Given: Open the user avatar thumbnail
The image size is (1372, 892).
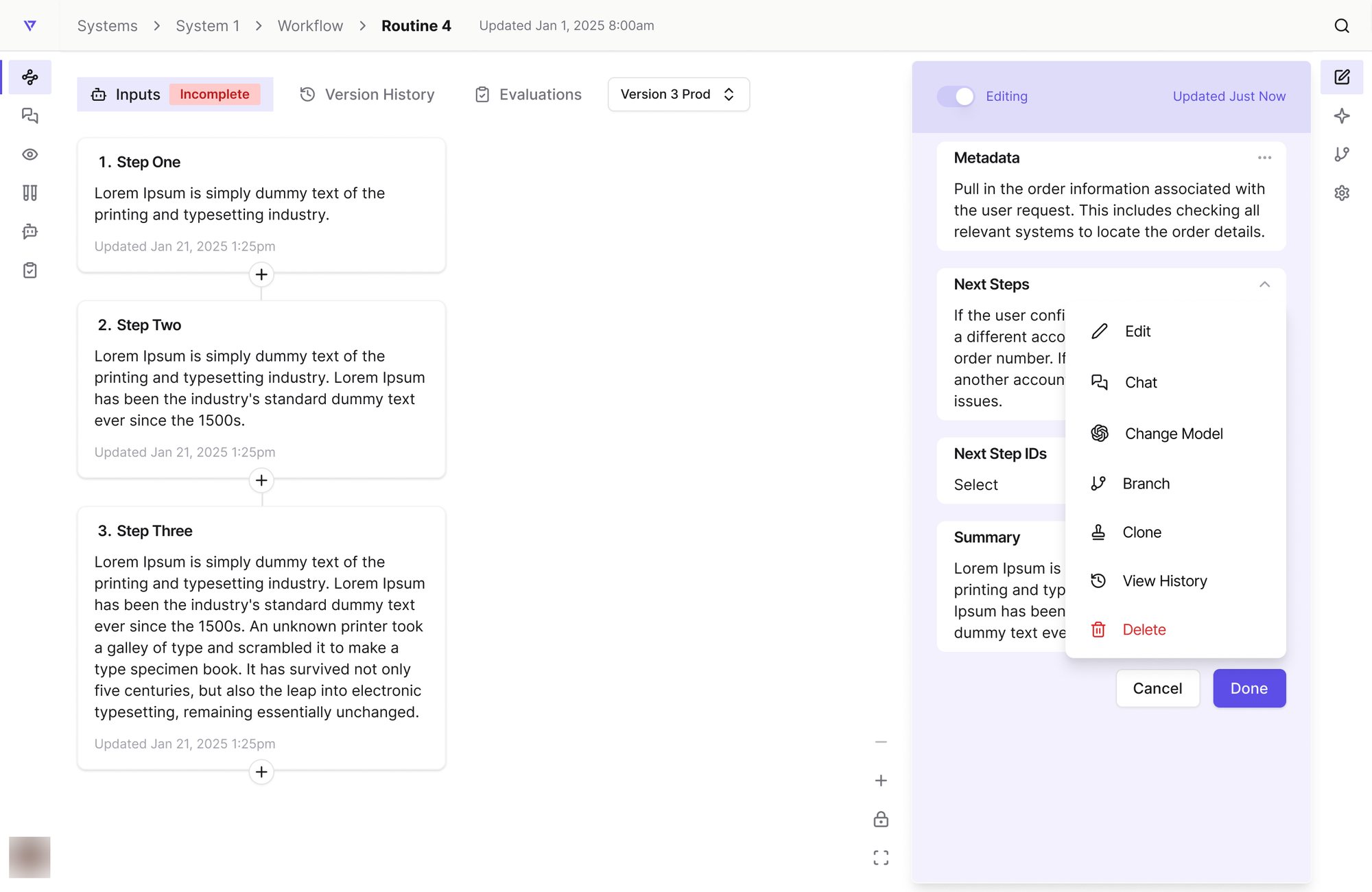Looking at the screenshot, I should [x=29, y=857].
